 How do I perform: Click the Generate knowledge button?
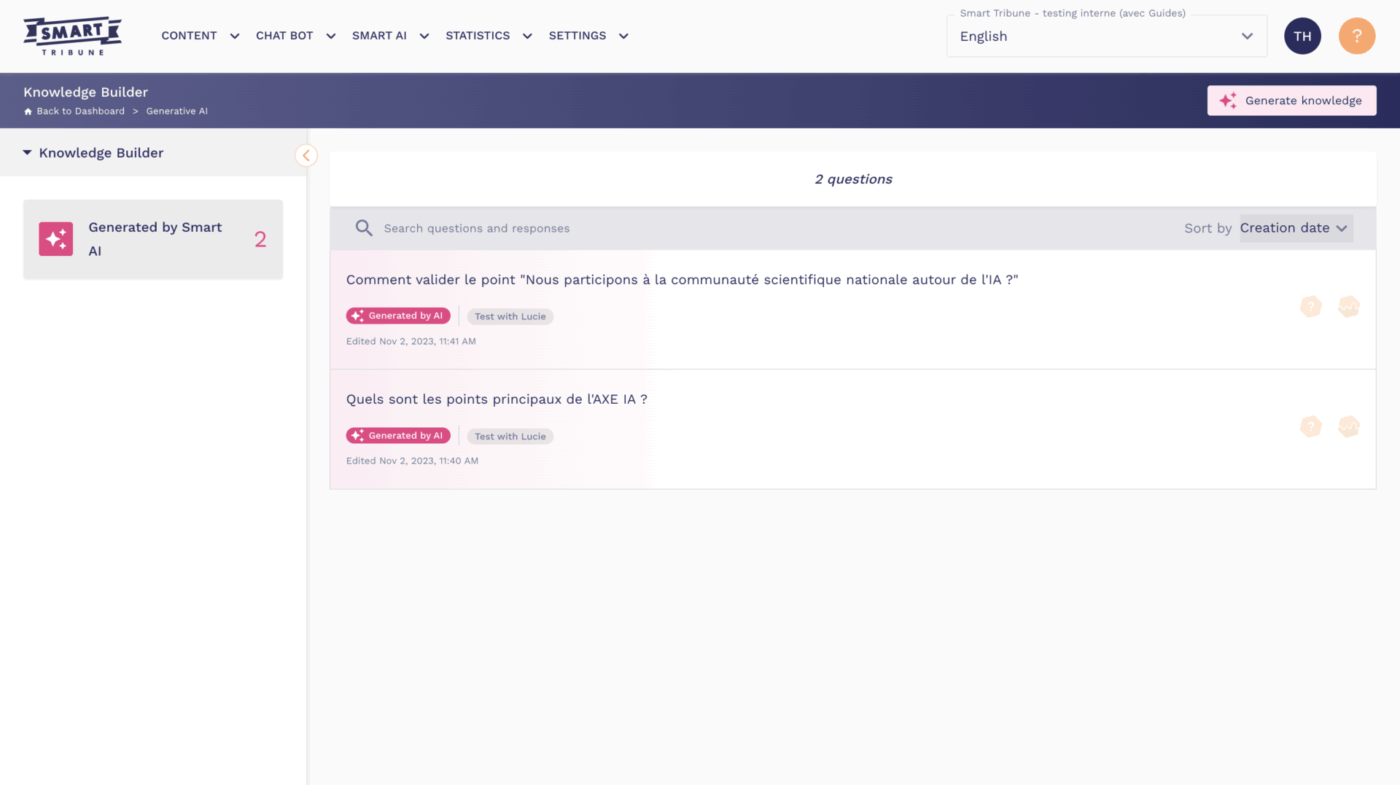pyautogui.click(x=1291, y=100)
